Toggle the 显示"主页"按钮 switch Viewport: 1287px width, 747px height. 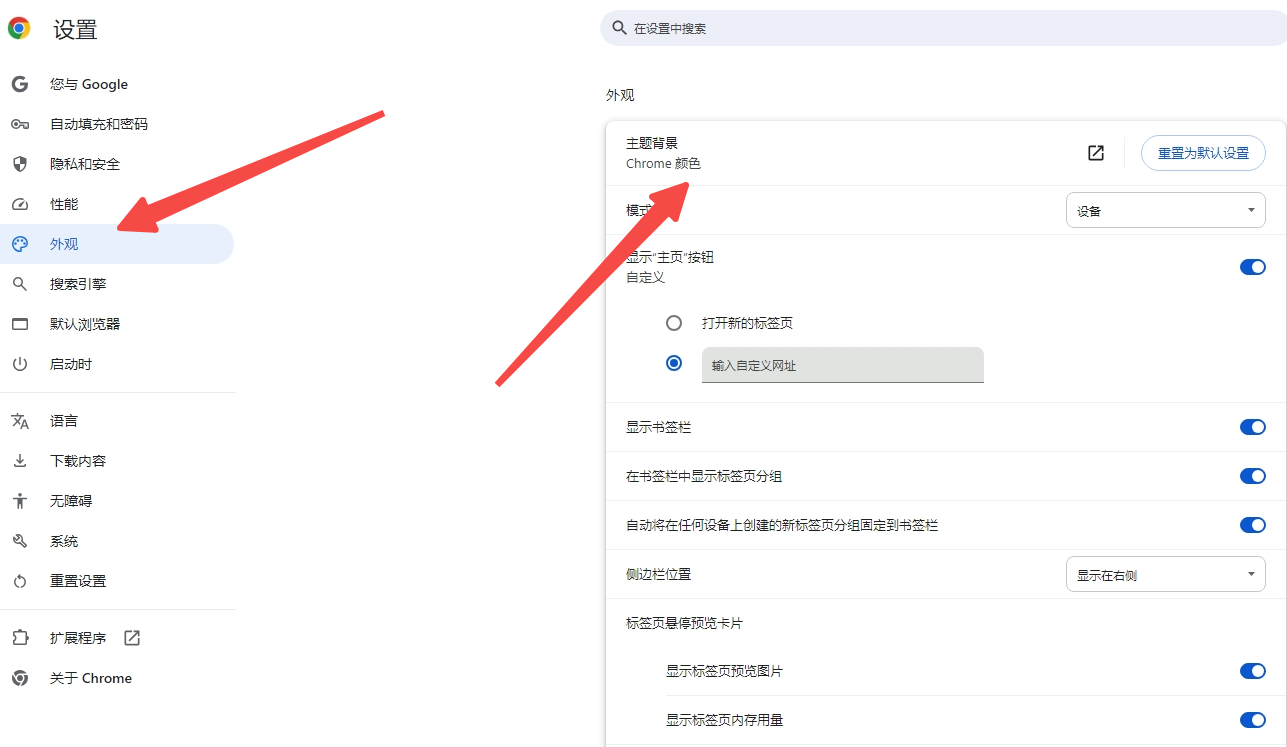[x=1253, y=267]
